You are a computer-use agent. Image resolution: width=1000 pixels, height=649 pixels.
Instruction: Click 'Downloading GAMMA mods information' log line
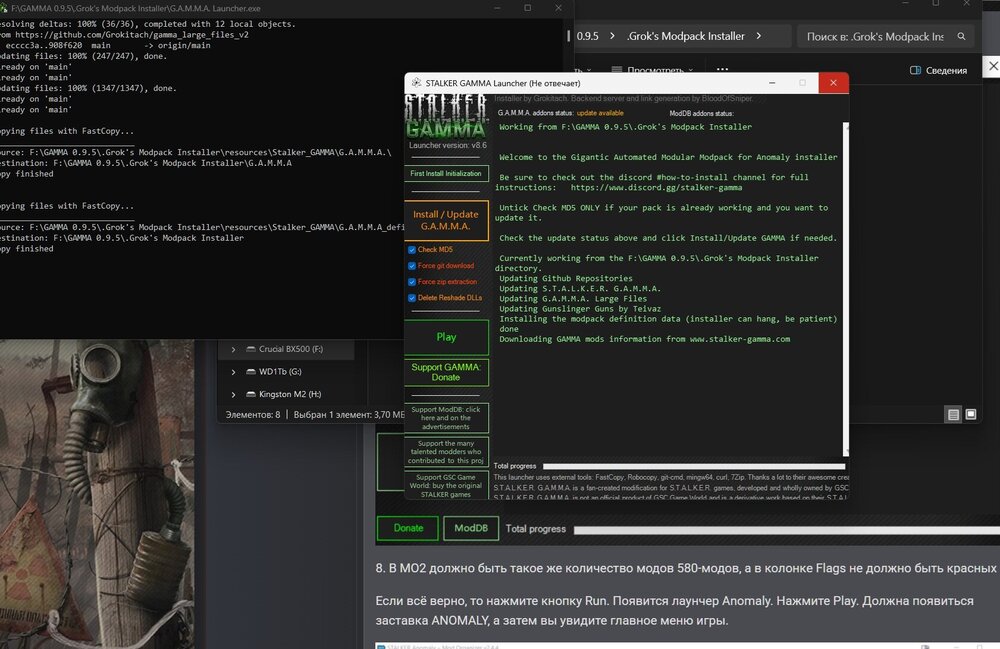point(644,339)
